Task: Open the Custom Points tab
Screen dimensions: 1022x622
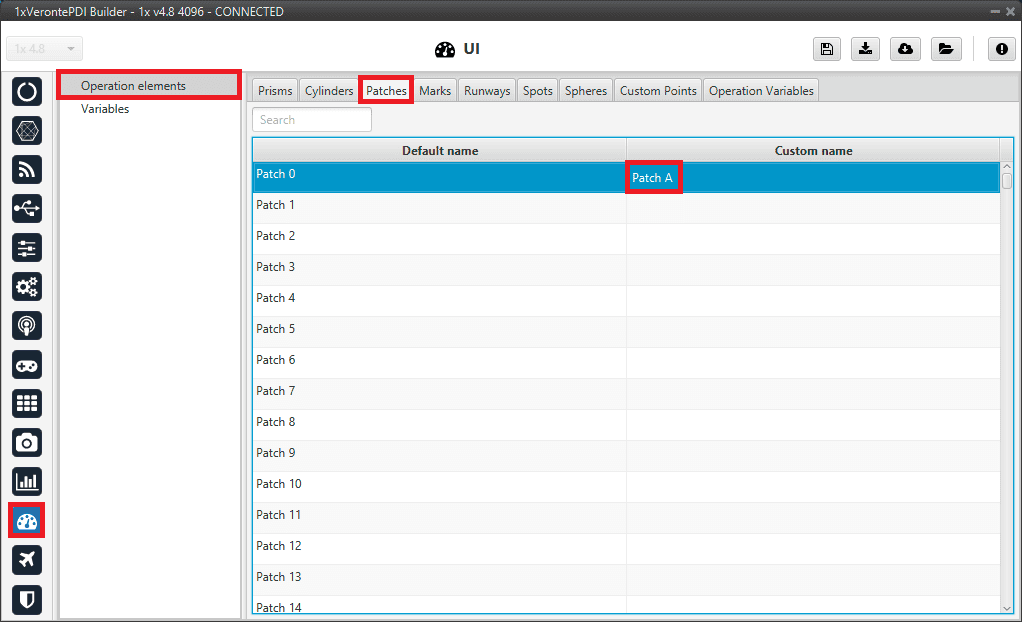Action: (658, 90)
